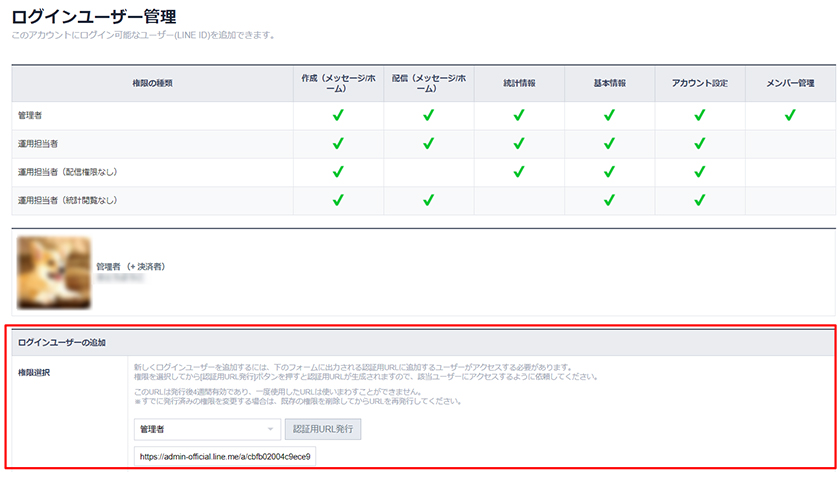Click 運用担当者（配信権限なし） checkmark under 作成
Screen dimensions: 840x500
click(338, 172)
